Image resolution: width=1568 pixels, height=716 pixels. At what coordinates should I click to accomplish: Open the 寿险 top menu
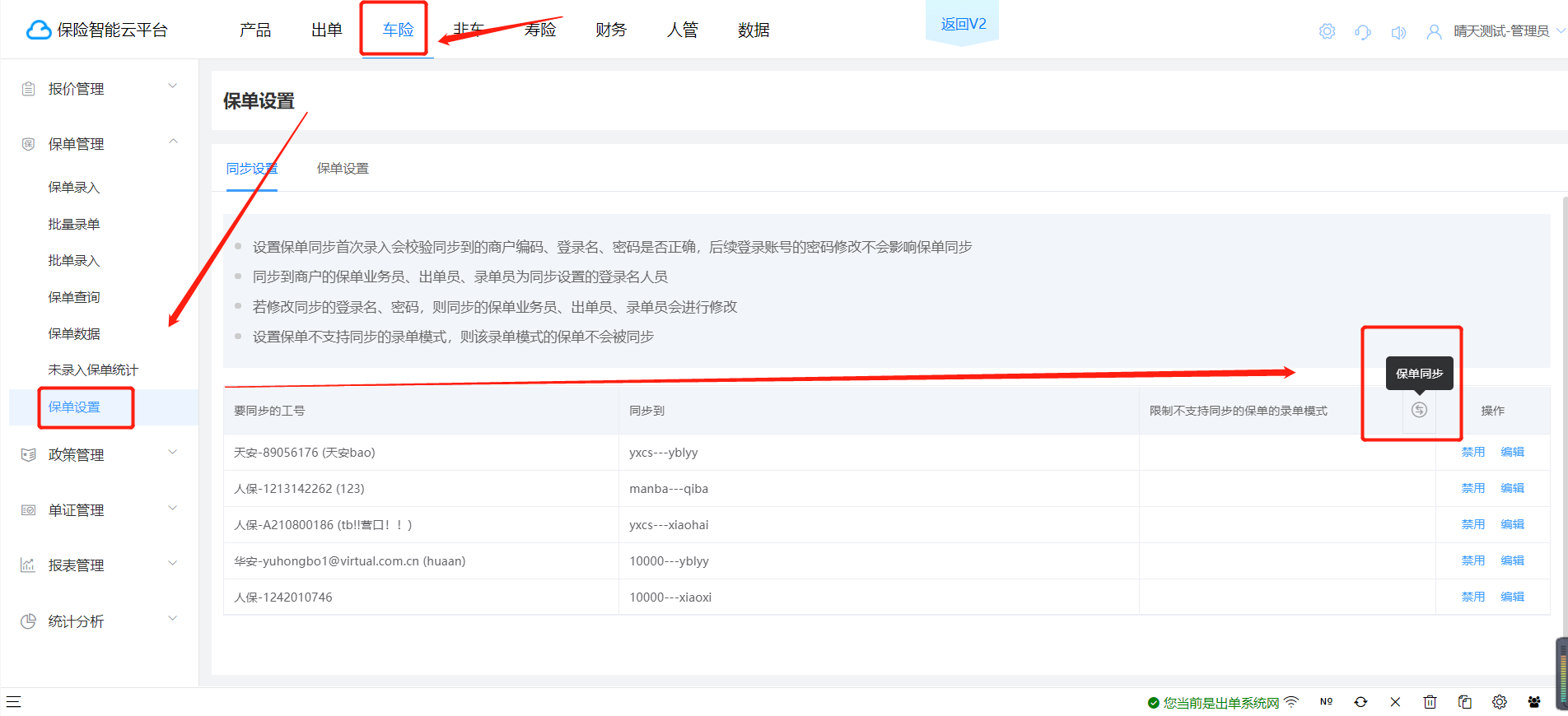(x=540, y=30)
